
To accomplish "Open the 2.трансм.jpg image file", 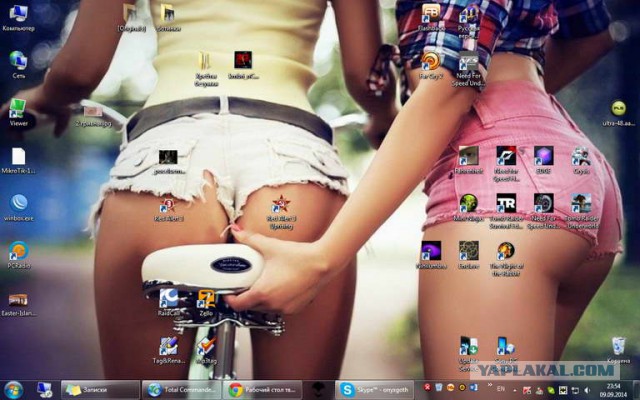I will click(93, 116).
